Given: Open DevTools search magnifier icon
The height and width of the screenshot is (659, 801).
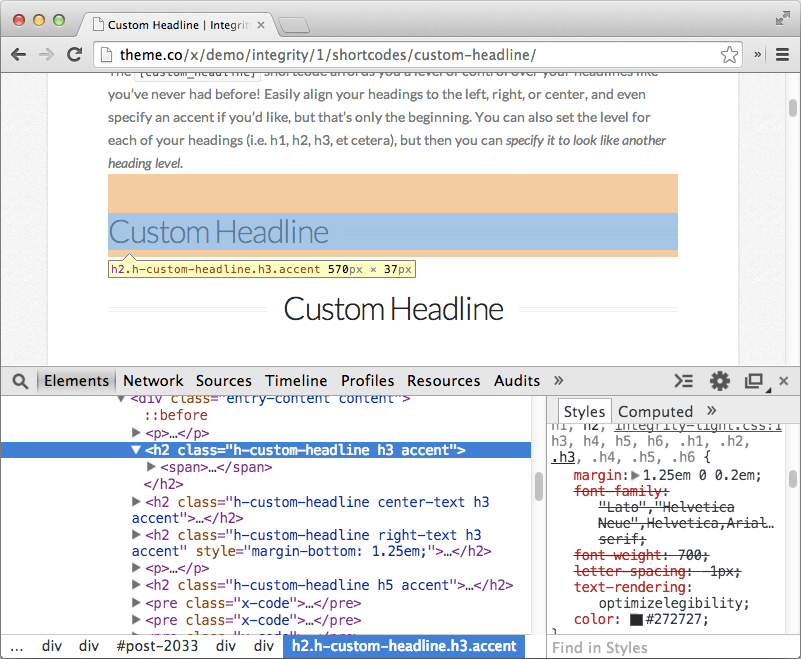Looking at the screenshot, I should [x=20, y=381].
